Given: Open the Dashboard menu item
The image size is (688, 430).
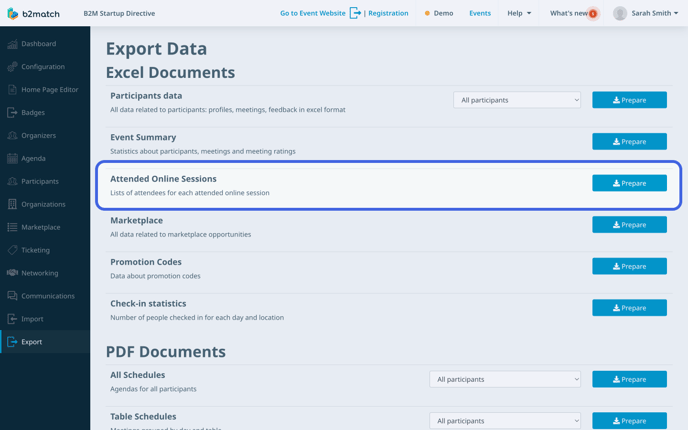Looking at the screenshot, I should click(45, 44).
